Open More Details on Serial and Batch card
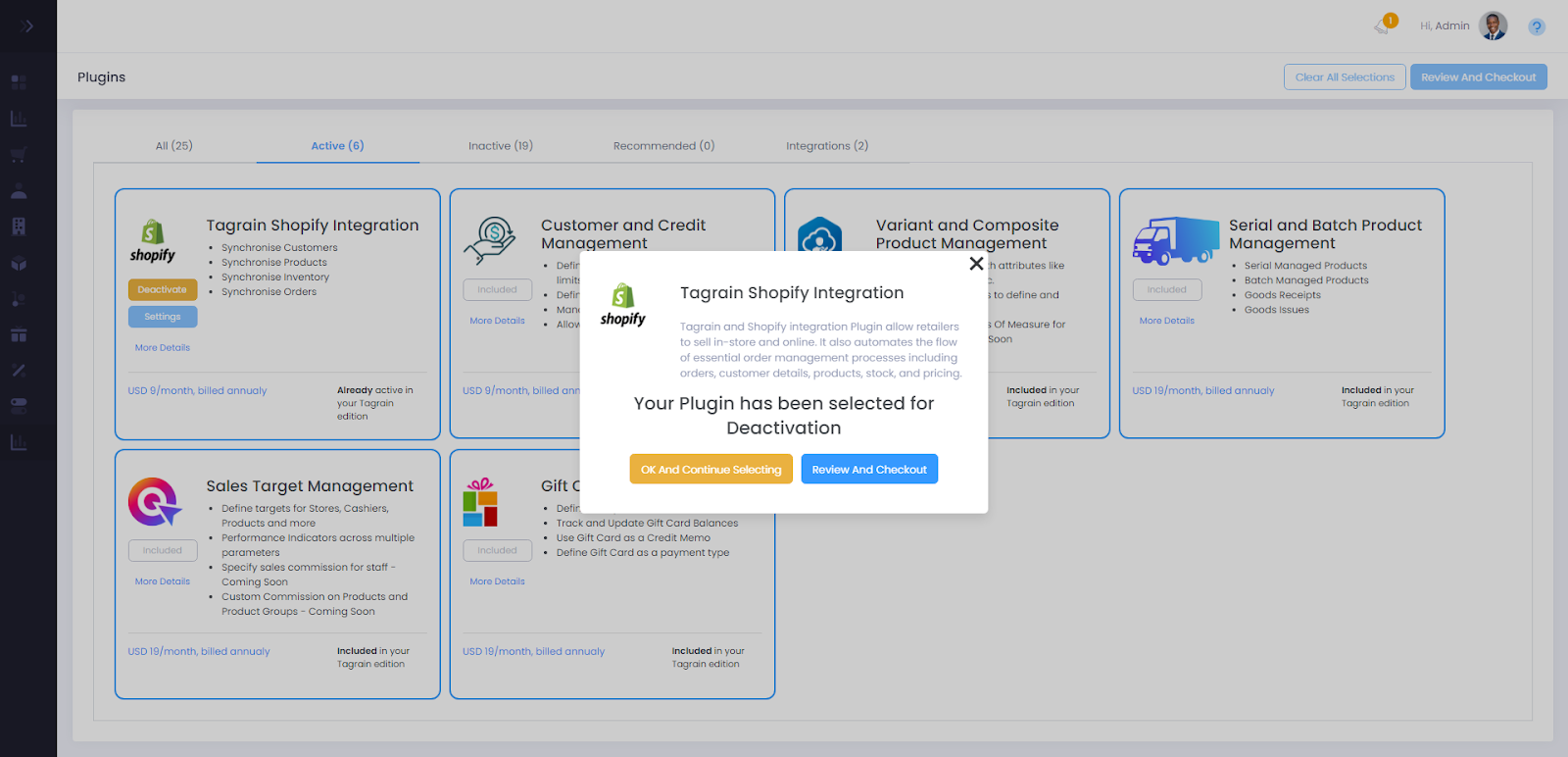1568x757 pixels. click(1167, 321)
